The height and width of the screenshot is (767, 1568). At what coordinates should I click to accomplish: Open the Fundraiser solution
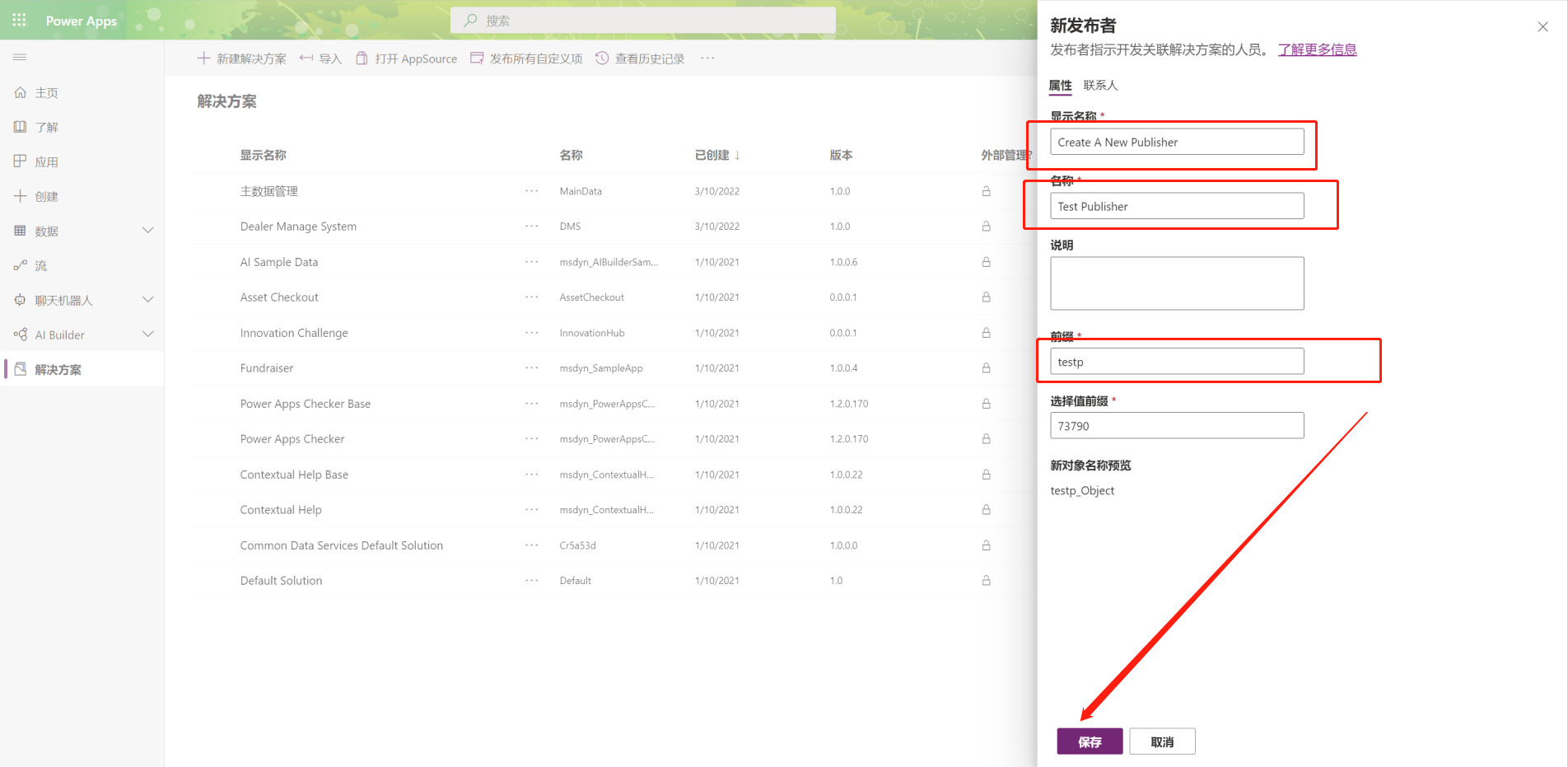point(267,368)
